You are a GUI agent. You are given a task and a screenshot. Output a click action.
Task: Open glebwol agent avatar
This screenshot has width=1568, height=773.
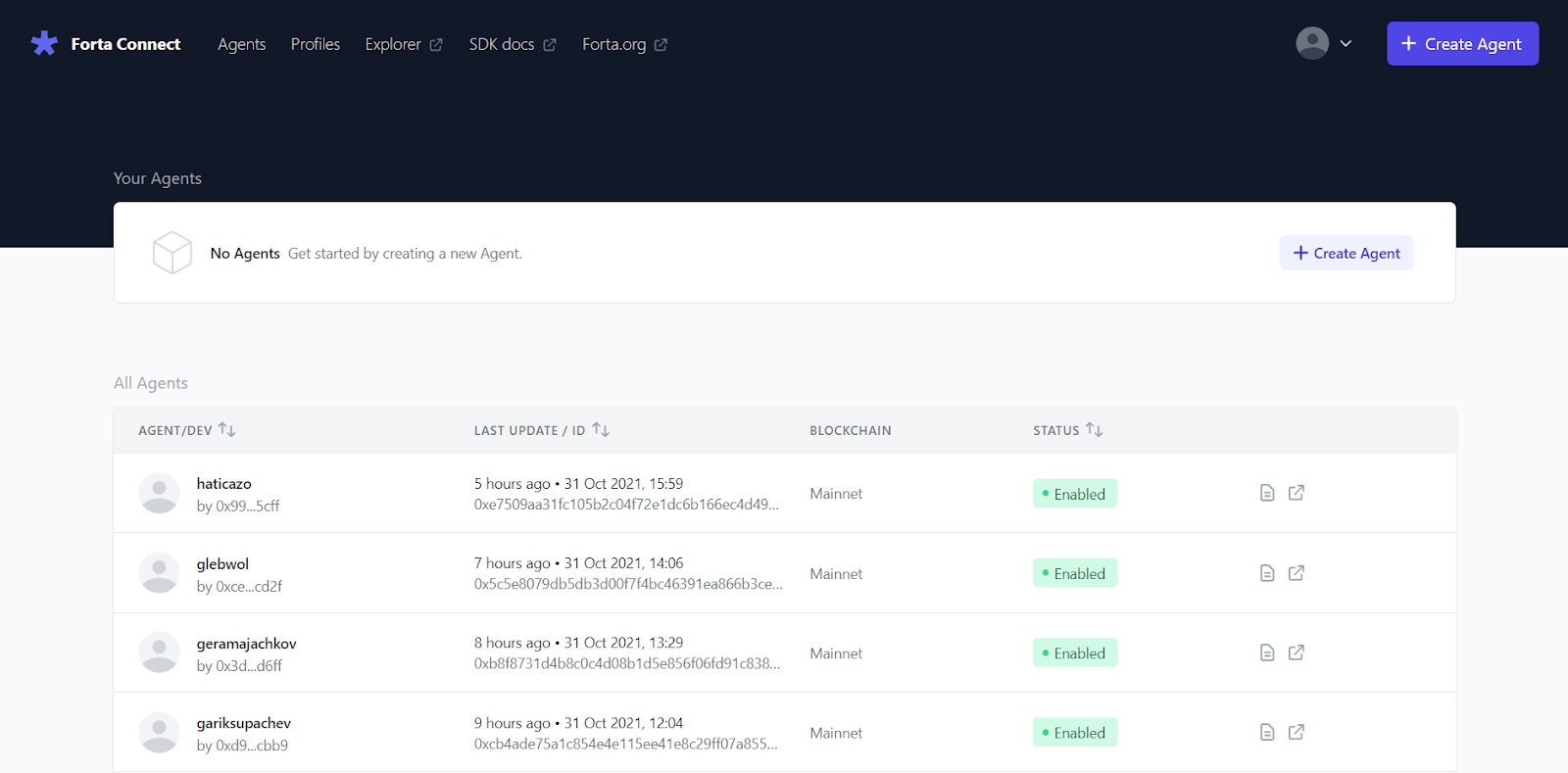(x=159, y=573)
